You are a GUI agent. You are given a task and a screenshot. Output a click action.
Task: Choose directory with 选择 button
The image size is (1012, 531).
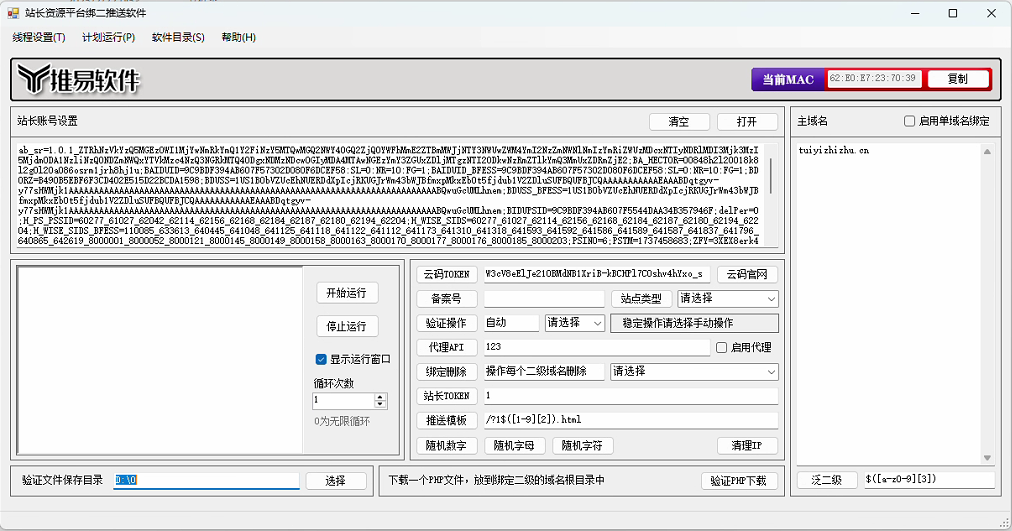coord(336,481)
